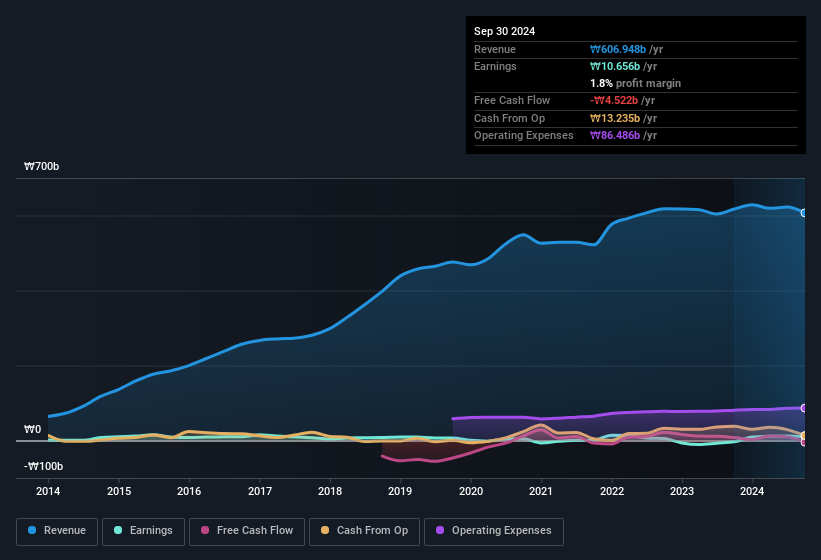Toggle the Free Cash Flow legend button

pyautogui.click(x=247, y=531)
